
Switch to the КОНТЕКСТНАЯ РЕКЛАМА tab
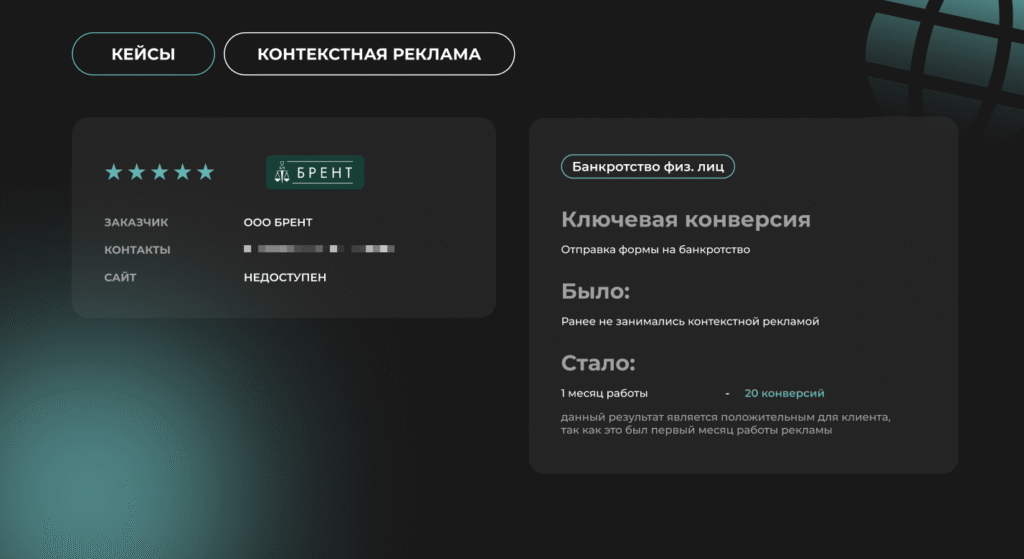369,54
